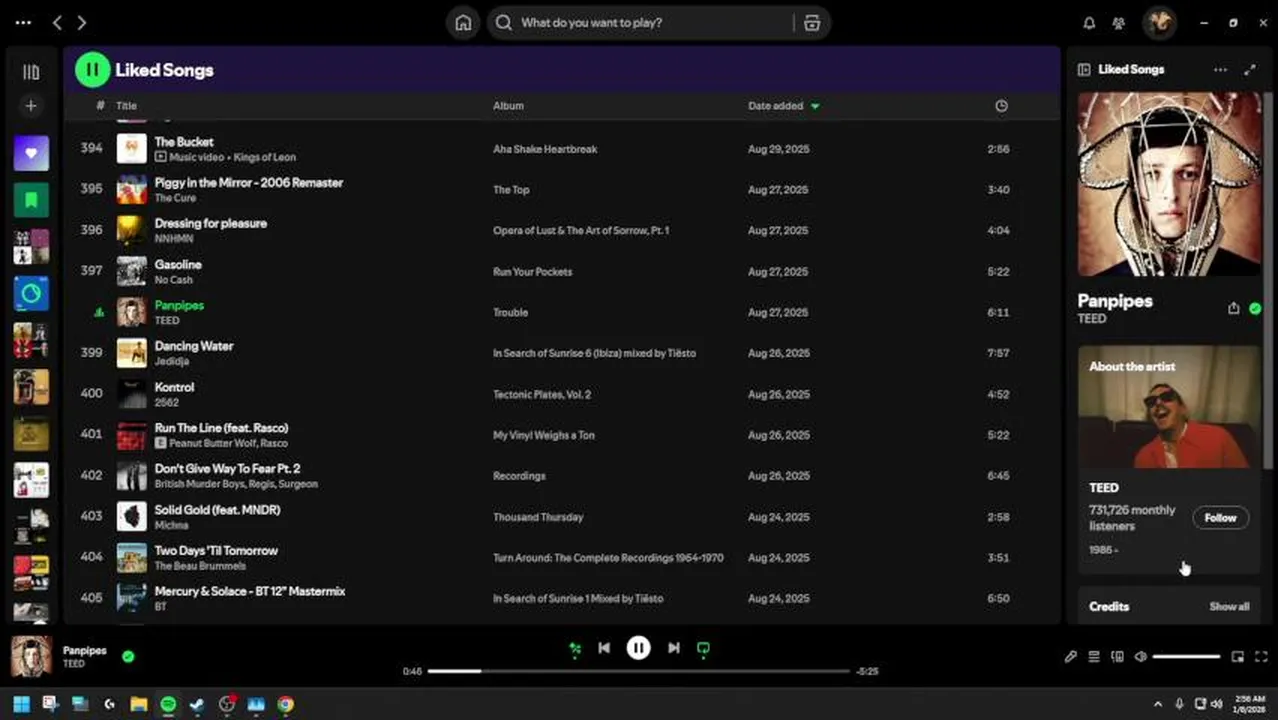Image resolution: width=1278 pixels, height=720 pixels.
Task: Open the What's New bell notifications
Action: (x=1090, y=22)
